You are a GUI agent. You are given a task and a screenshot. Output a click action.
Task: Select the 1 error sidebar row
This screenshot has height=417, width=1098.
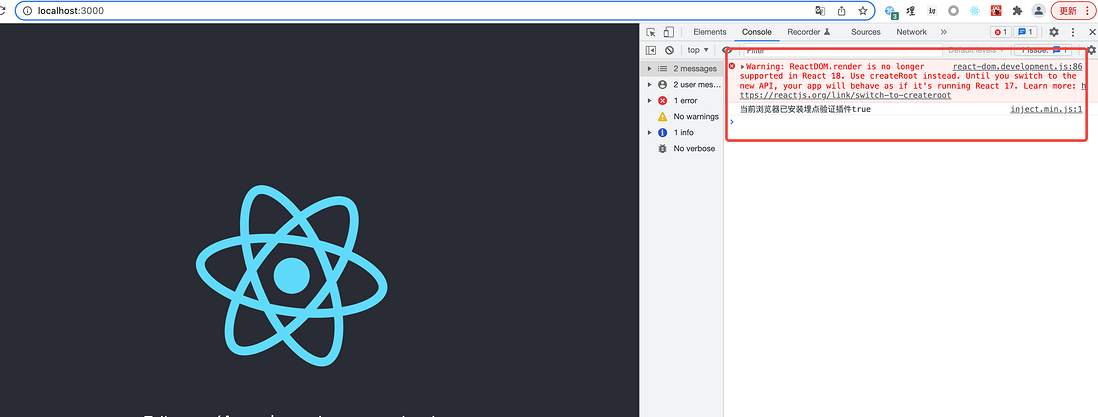pyautogui.click(x=682, y=101)
